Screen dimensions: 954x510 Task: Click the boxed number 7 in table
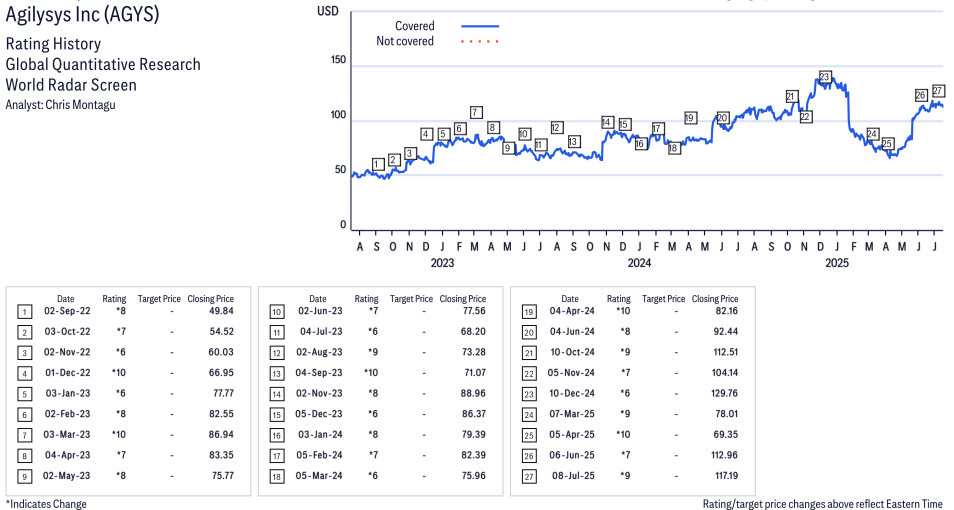click(24, 436)
